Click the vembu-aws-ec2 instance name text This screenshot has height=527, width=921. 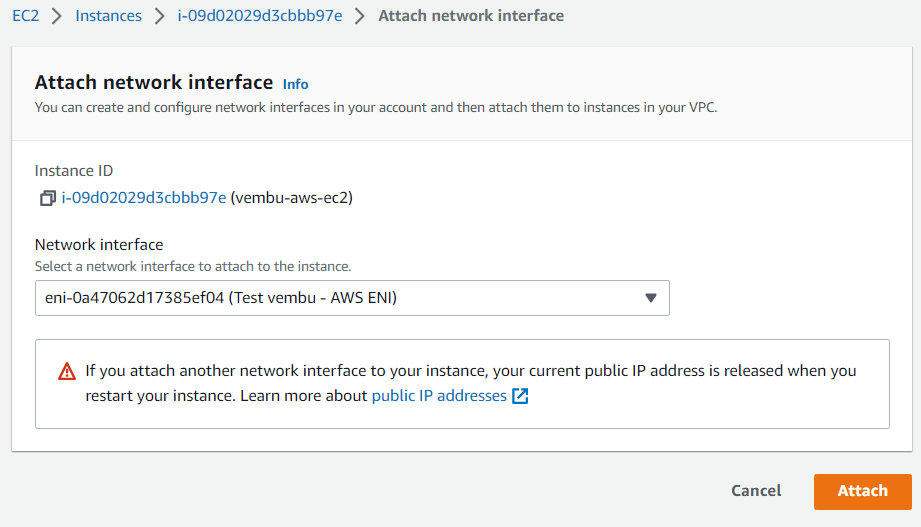pos(292,198)
